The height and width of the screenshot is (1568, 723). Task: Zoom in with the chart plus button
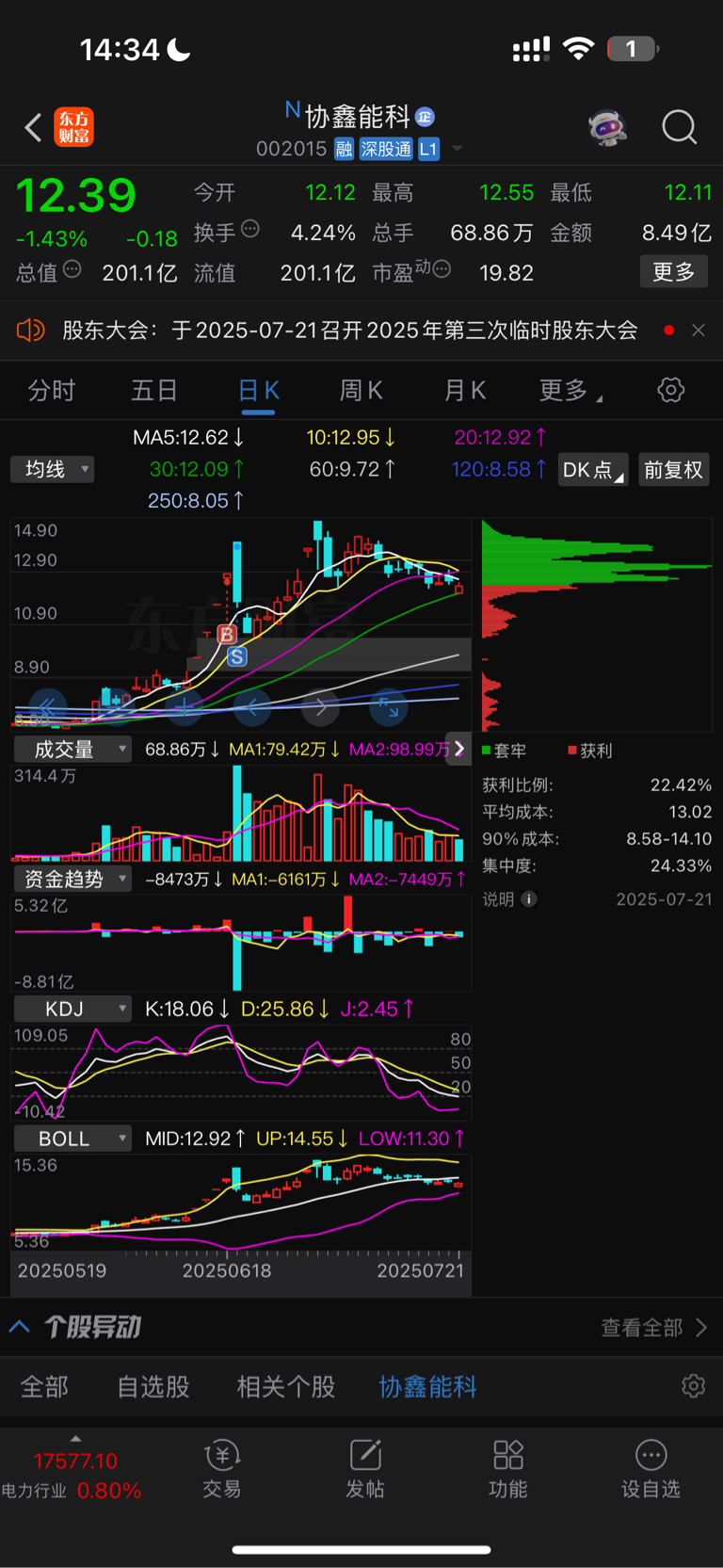(x=185, y=706)
